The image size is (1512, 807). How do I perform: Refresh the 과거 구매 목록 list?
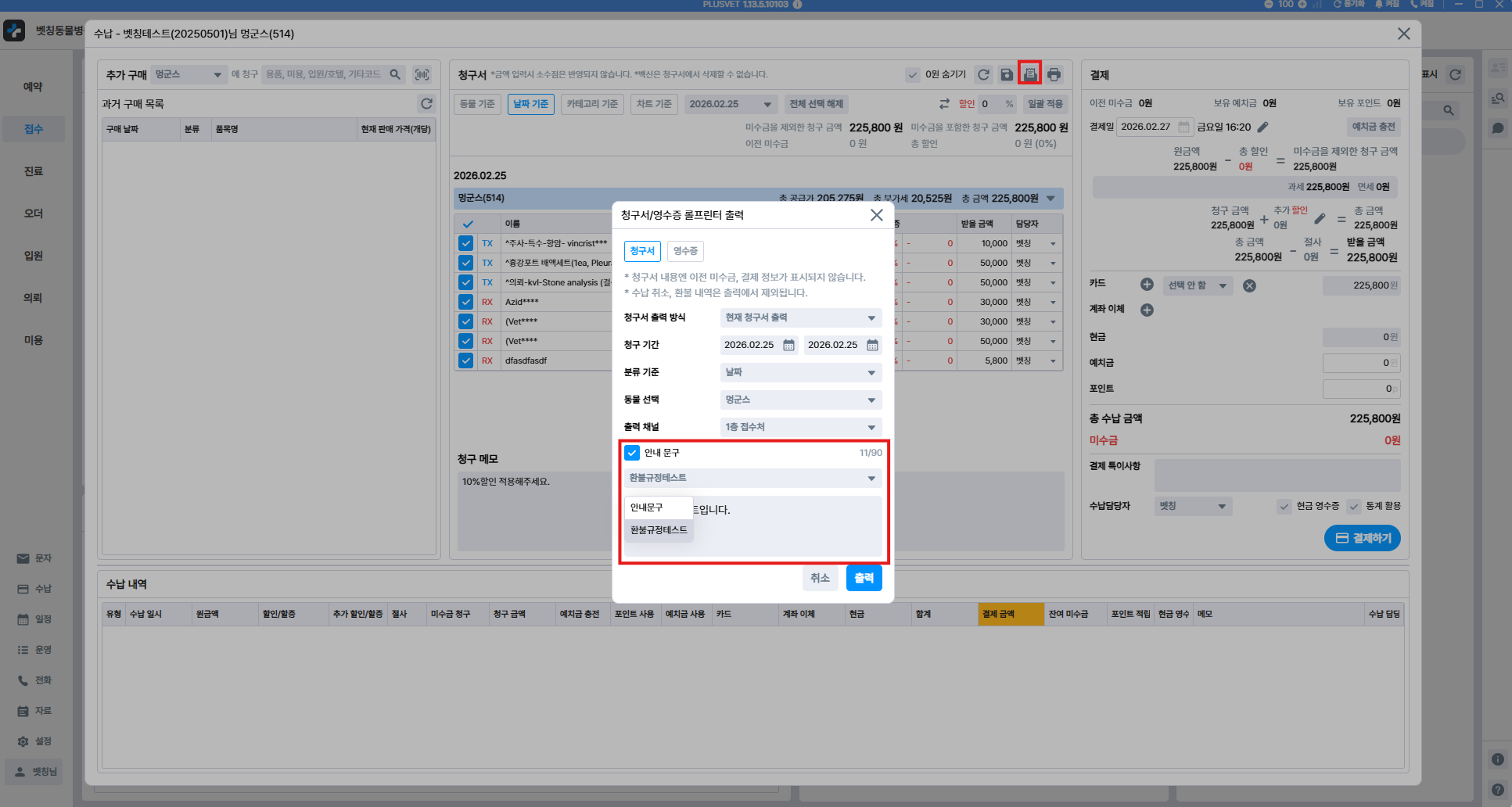click(426, 103)
